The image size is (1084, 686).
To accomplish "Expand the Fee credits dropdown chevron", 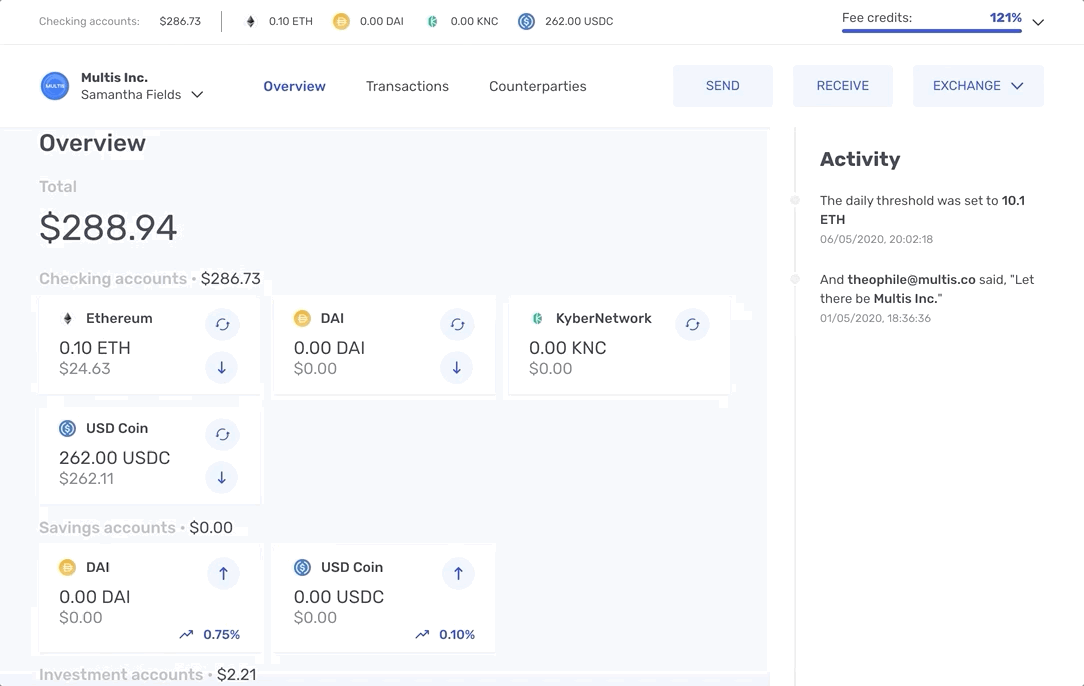I will coord(1038,22).
